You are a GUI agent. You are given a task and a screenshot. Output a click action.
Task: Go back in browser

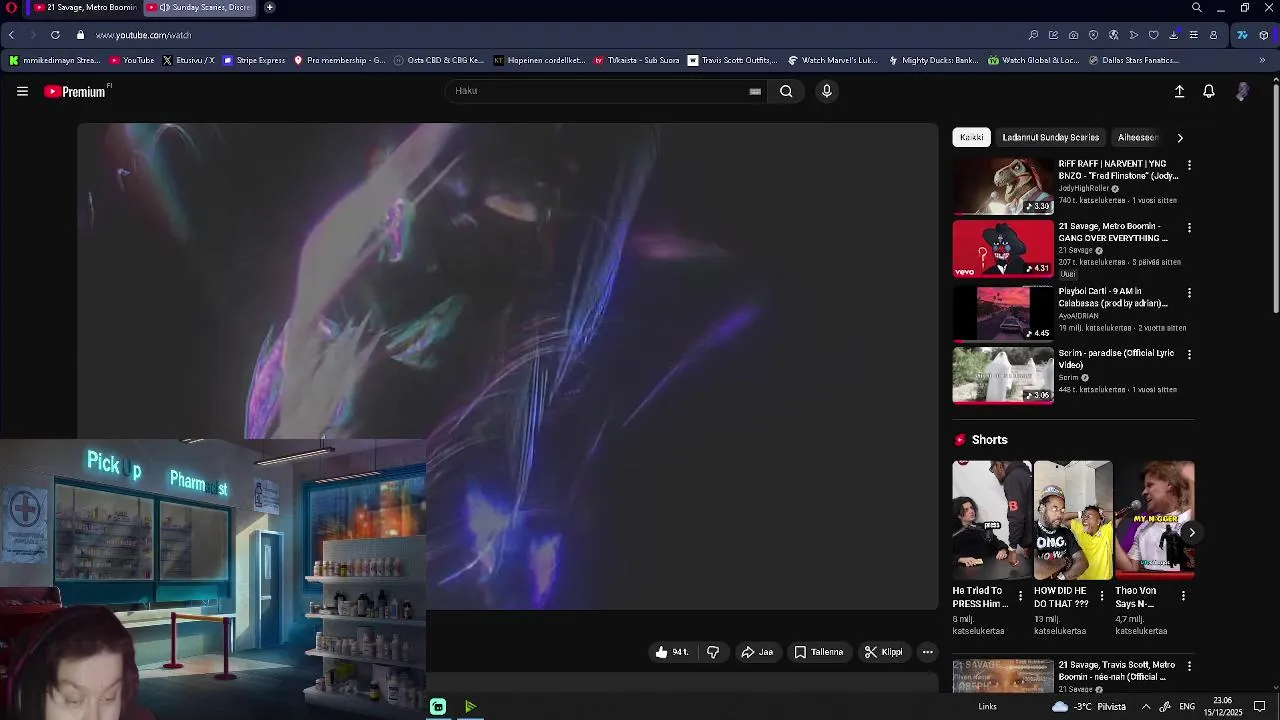click(11, 35)
